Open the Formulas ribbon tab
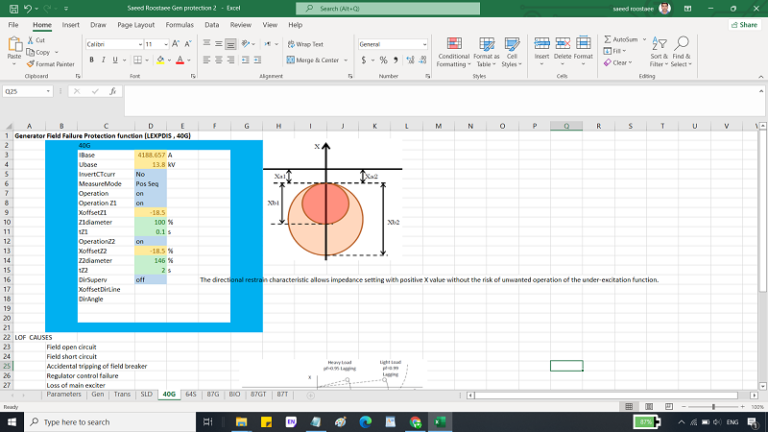 point(180,24)
